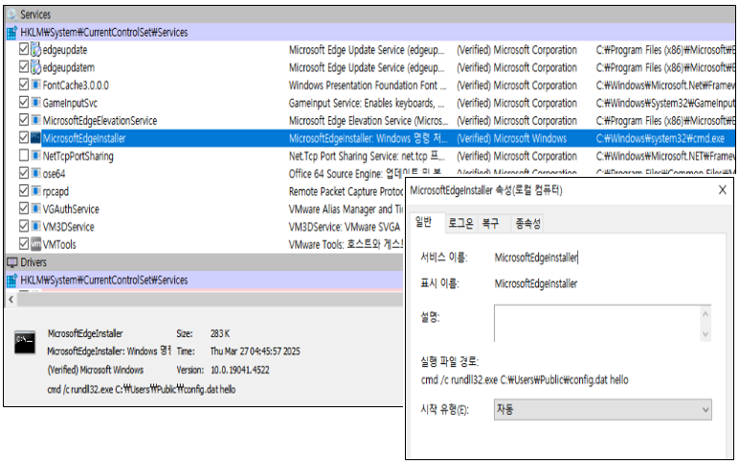
Task: Select the Drivers section header
Action: coord(204,262)
